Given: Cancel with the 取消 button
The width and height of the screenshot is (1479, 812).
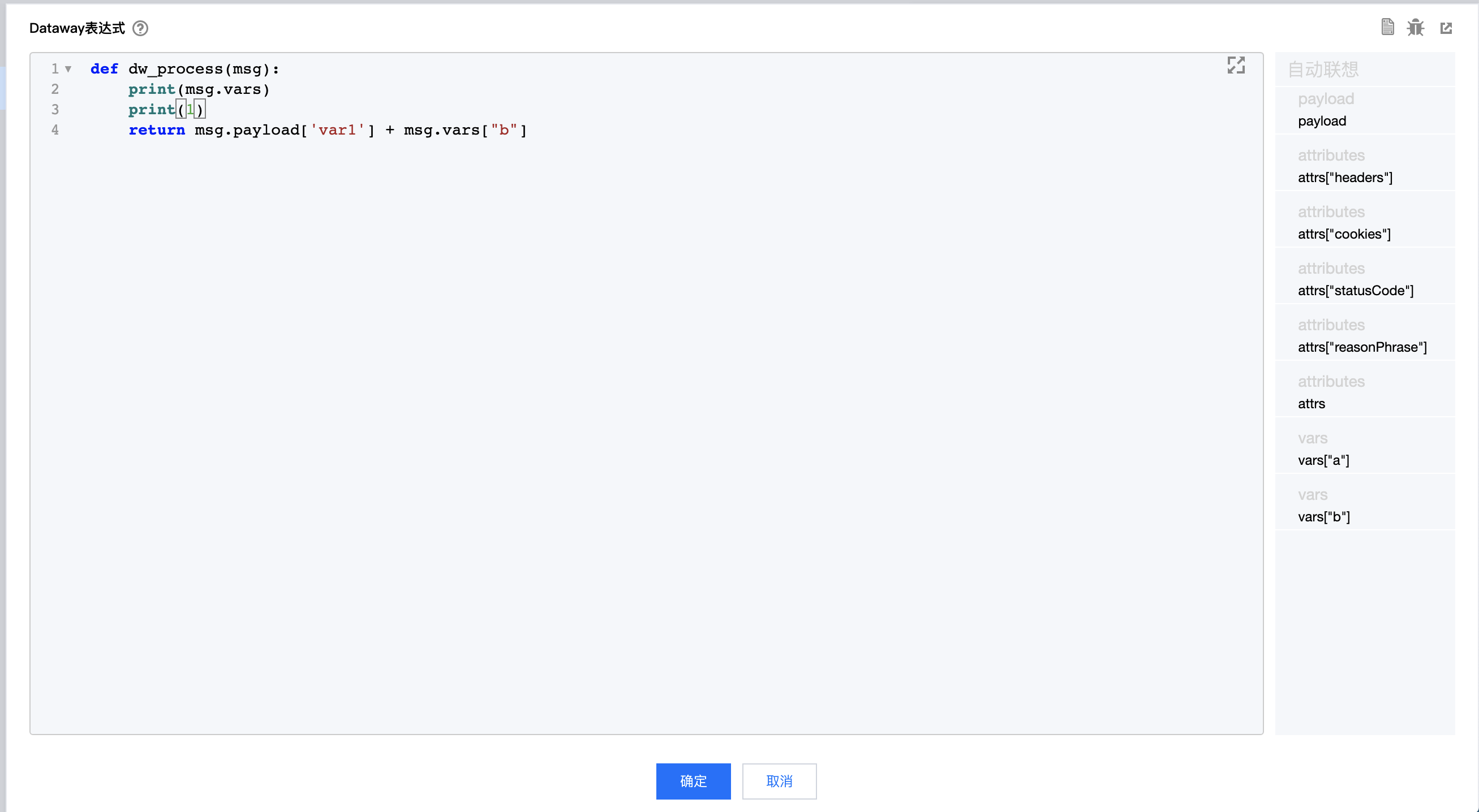Looking at the screenshot, I should tap(779, 780).
